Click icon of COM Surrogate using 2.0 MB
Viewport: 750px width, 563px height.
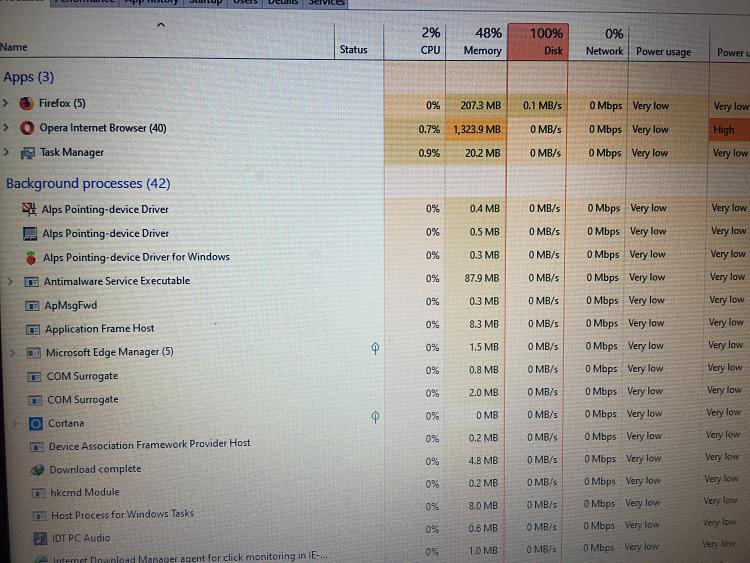tap(35, 400)
